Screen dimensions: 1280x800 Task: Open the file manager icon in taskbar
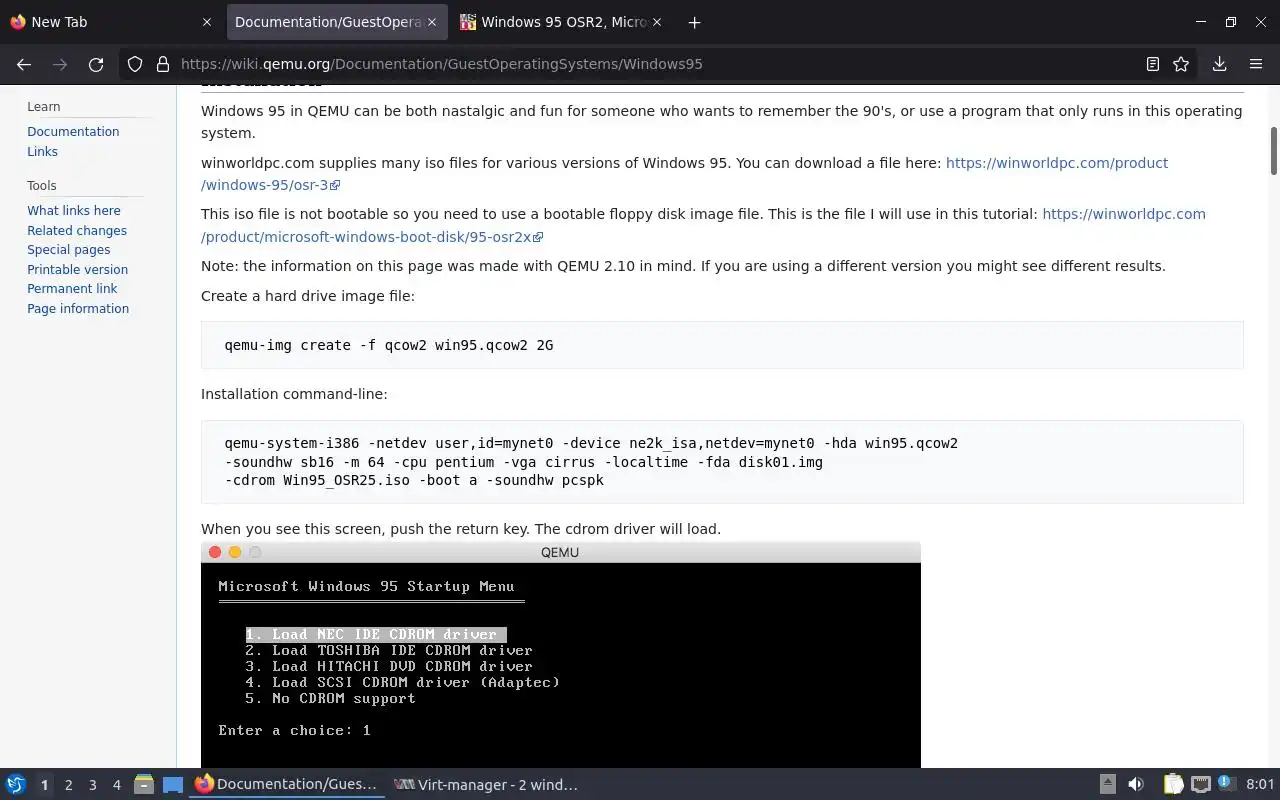click(x=144, y=785)
